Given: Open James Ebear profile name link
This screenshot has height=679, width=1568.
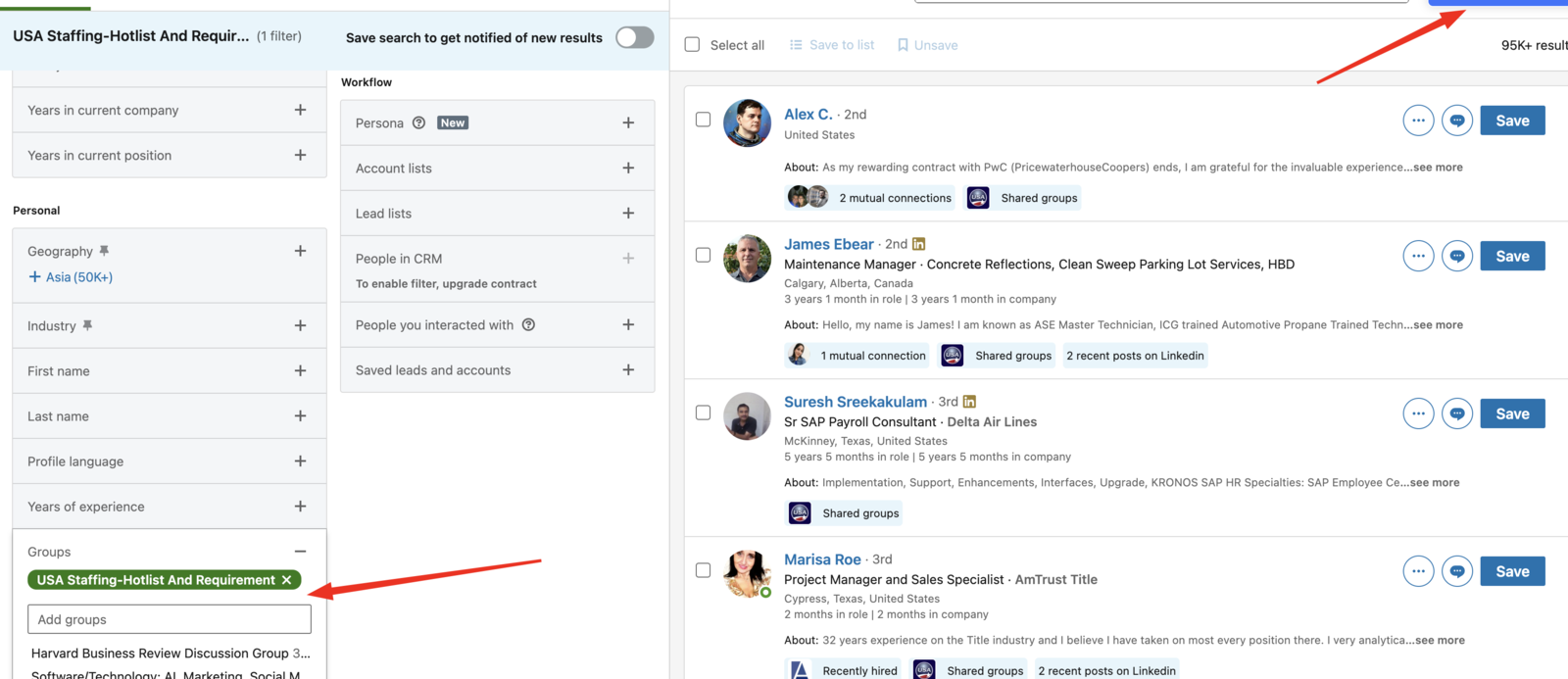Looking at the screenshot, I should click(829, 244).
